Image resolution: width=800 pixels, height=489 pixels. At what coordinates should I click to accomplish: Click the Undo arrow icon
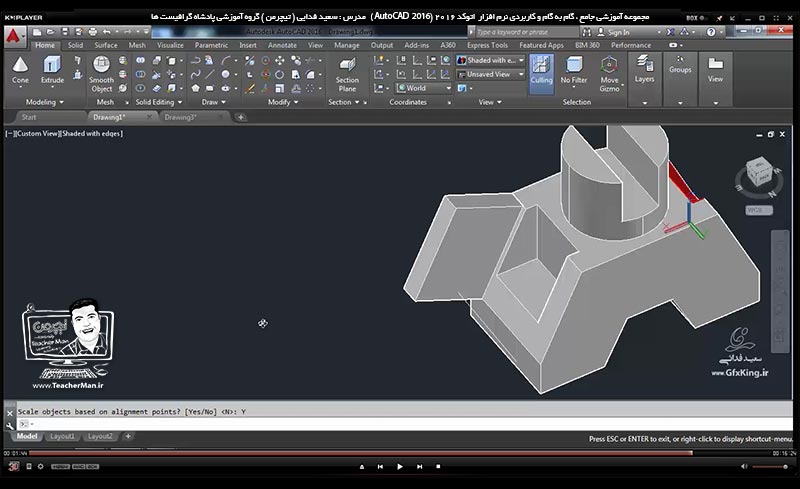(106, 32)
